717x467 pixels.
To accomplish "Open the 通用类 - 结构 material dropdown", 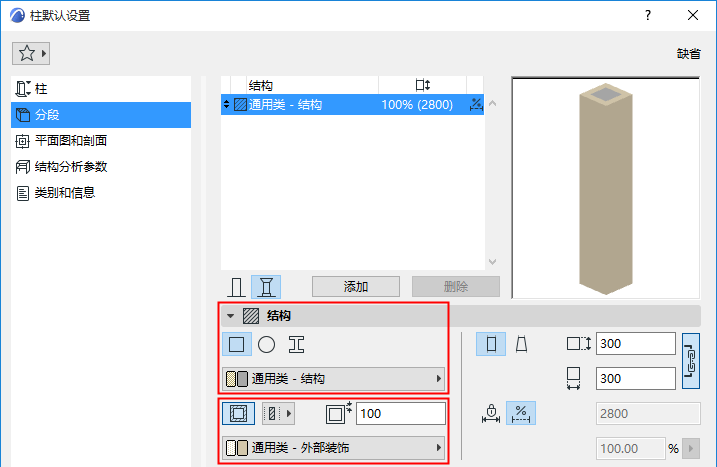I will pyautogui.click(x=333, y=379).
